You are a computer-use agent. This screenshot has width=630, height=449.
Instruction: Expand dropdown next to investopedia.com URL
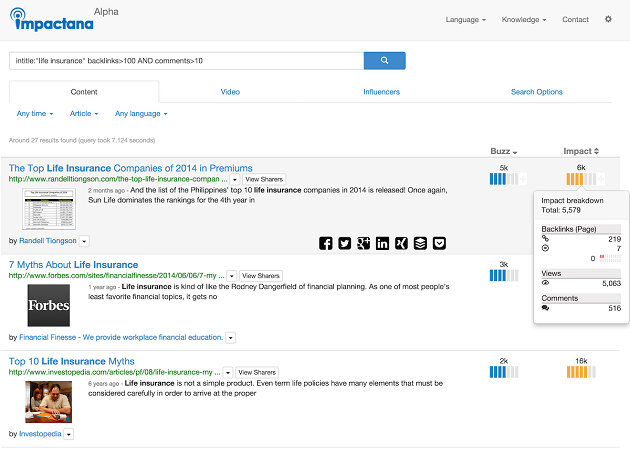(x=228, y=373)
